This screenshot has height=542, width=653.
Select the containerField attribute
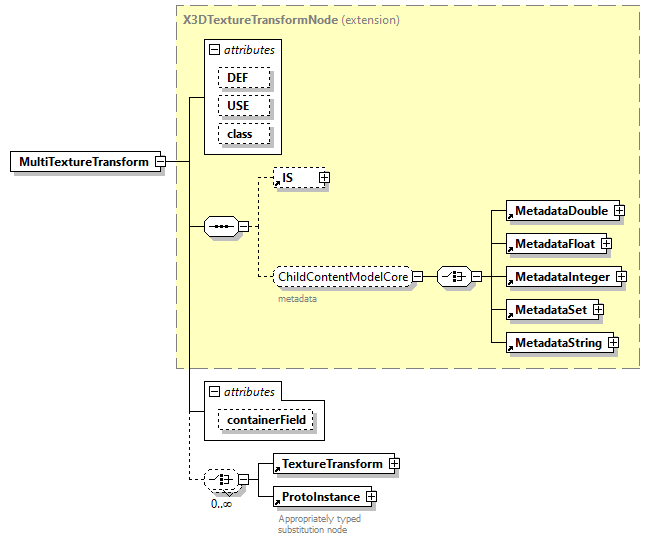267,421
